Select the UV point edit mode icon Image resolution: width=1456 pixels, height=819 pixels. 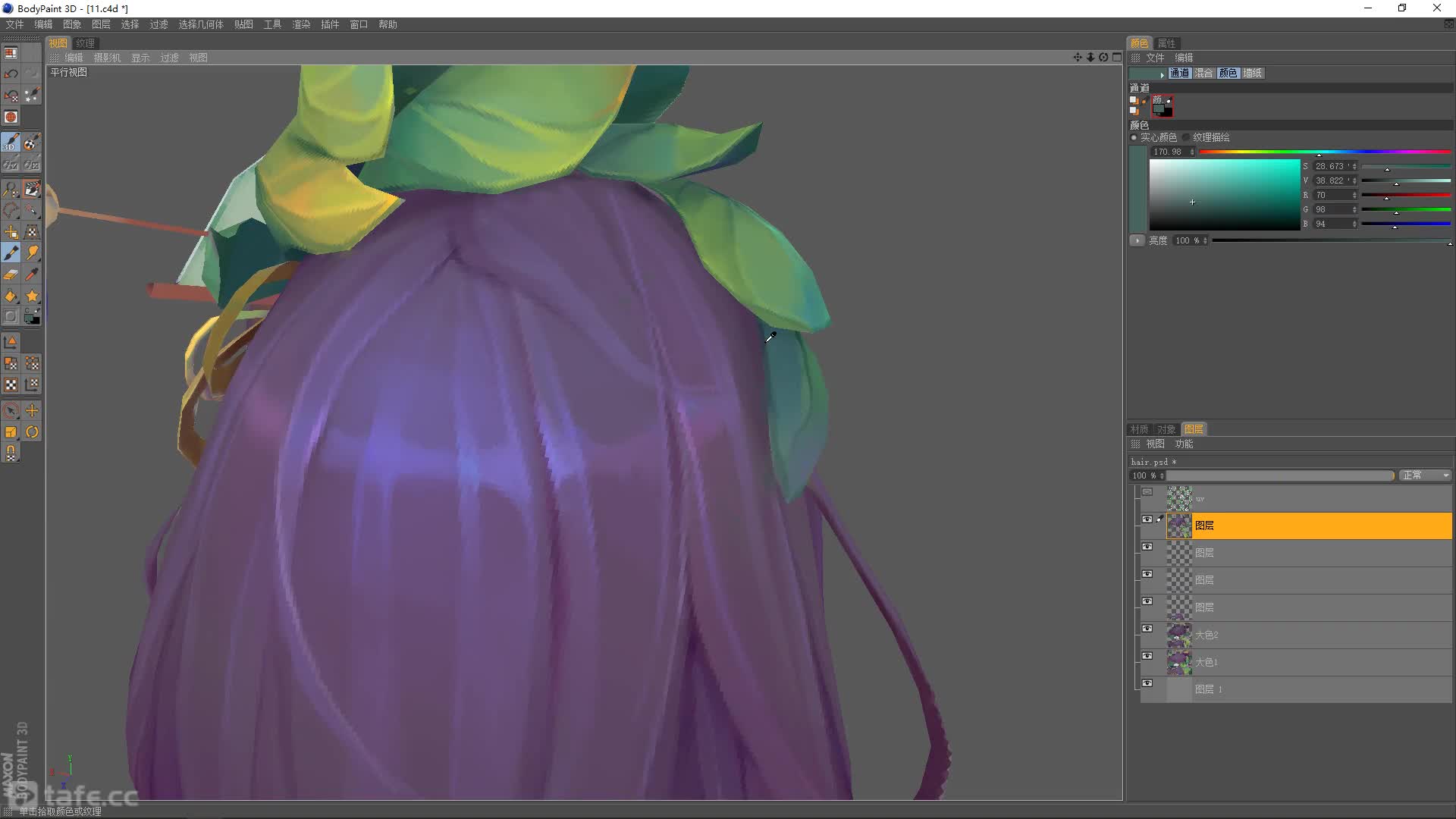[x=32, y=364]
